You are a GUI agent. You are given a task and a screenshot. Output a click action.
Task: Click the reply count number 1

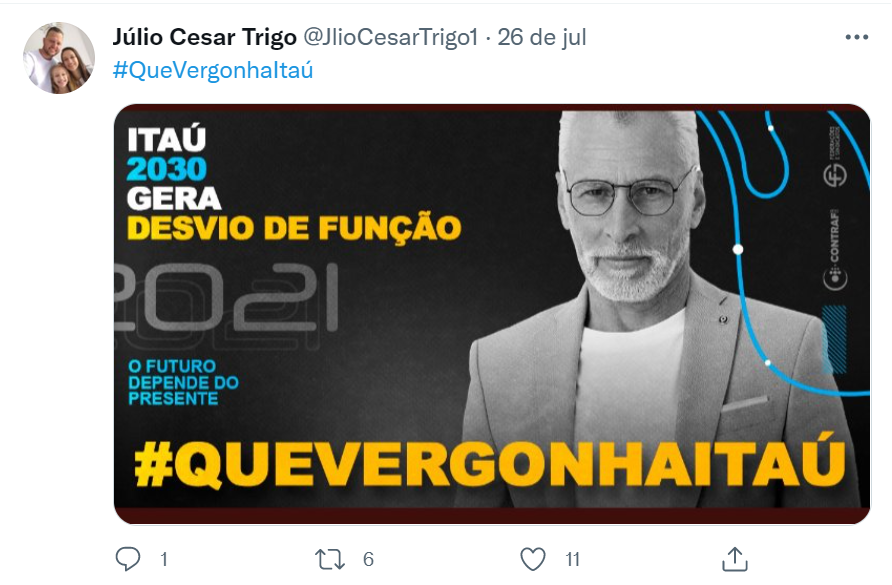164,559
